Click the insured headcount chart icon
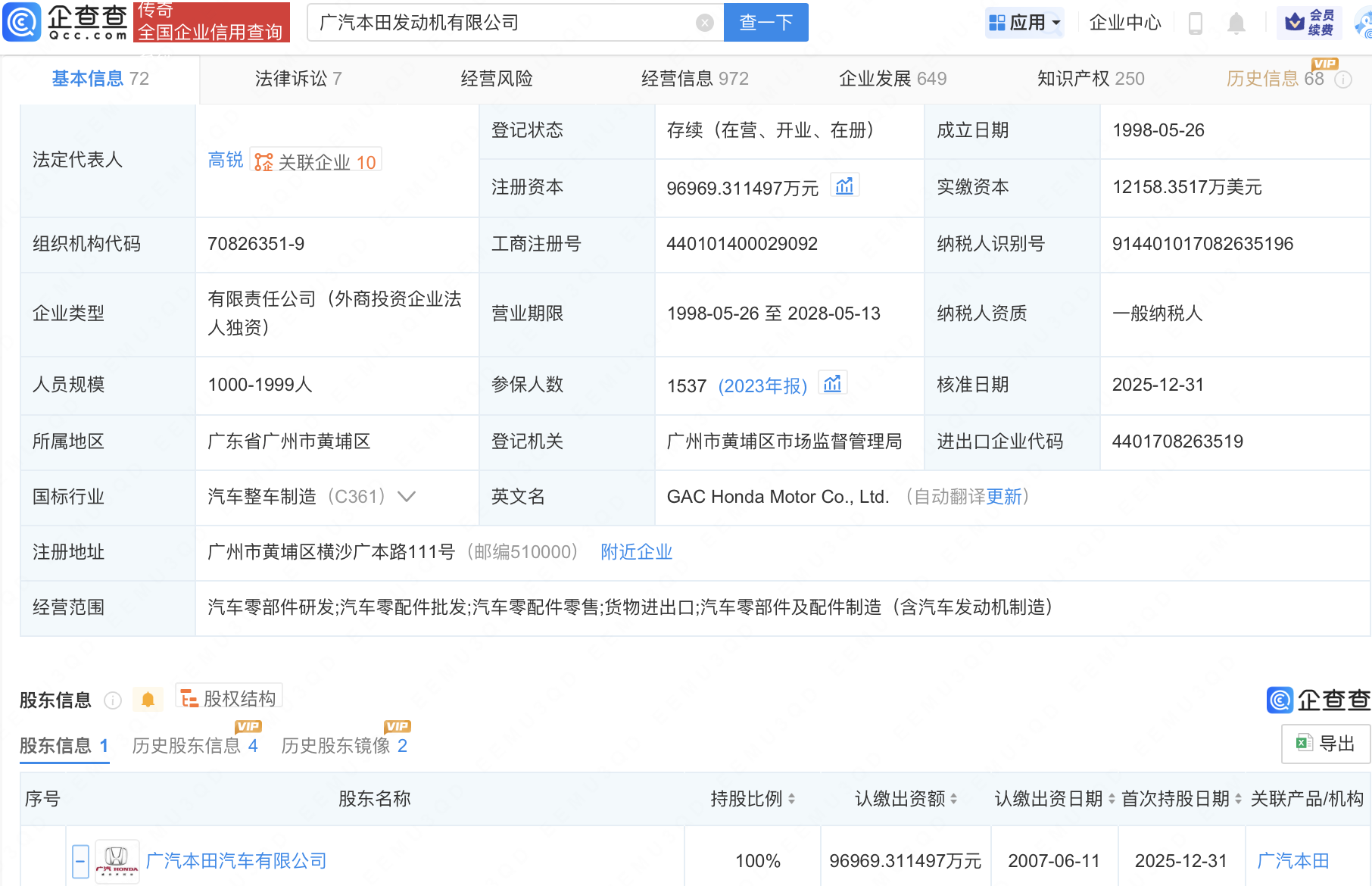The image size is (1372, 886). (832, 384)
